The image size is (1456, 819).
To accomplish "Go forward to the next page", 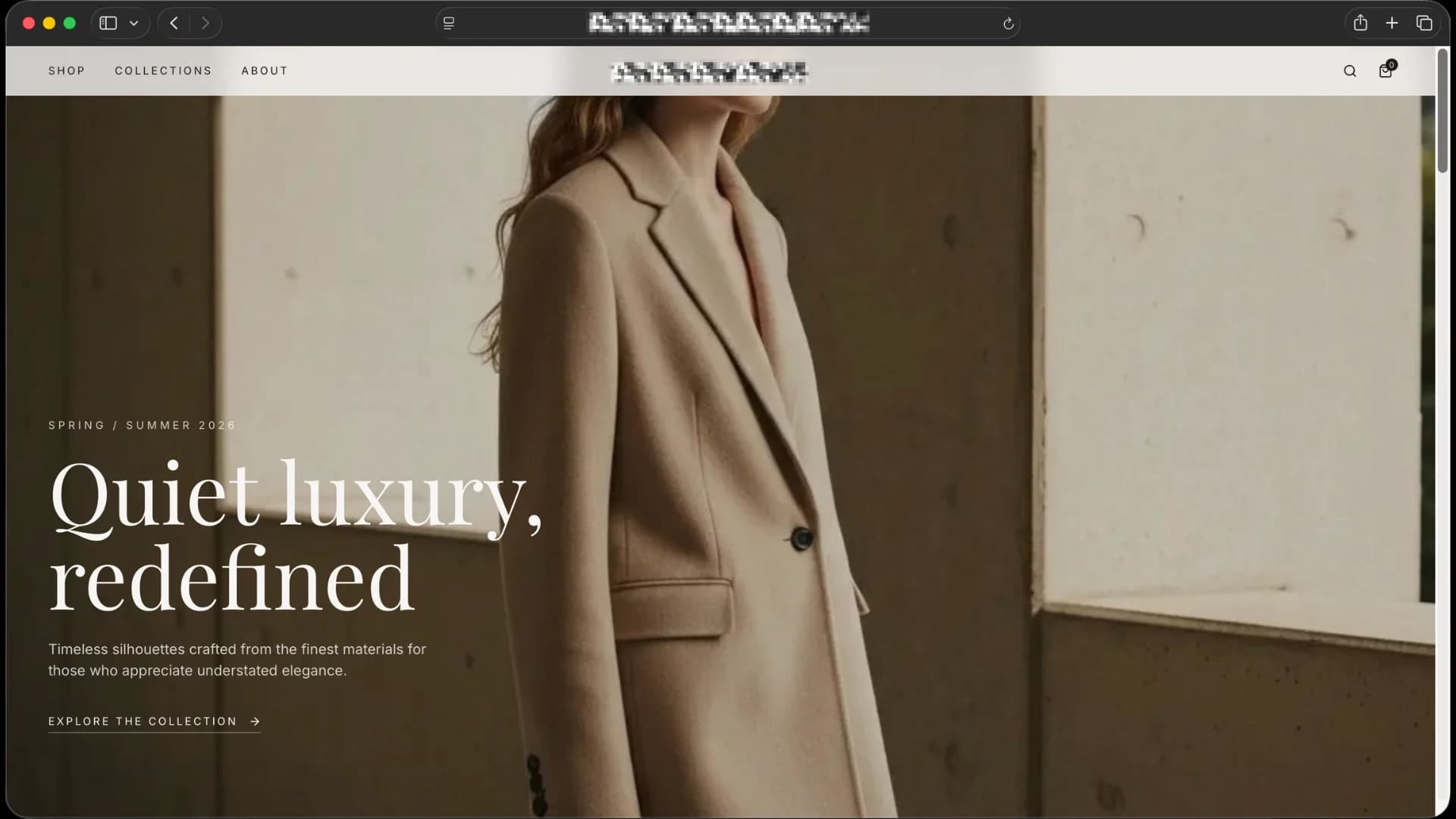I will click(x=205, y=23).
